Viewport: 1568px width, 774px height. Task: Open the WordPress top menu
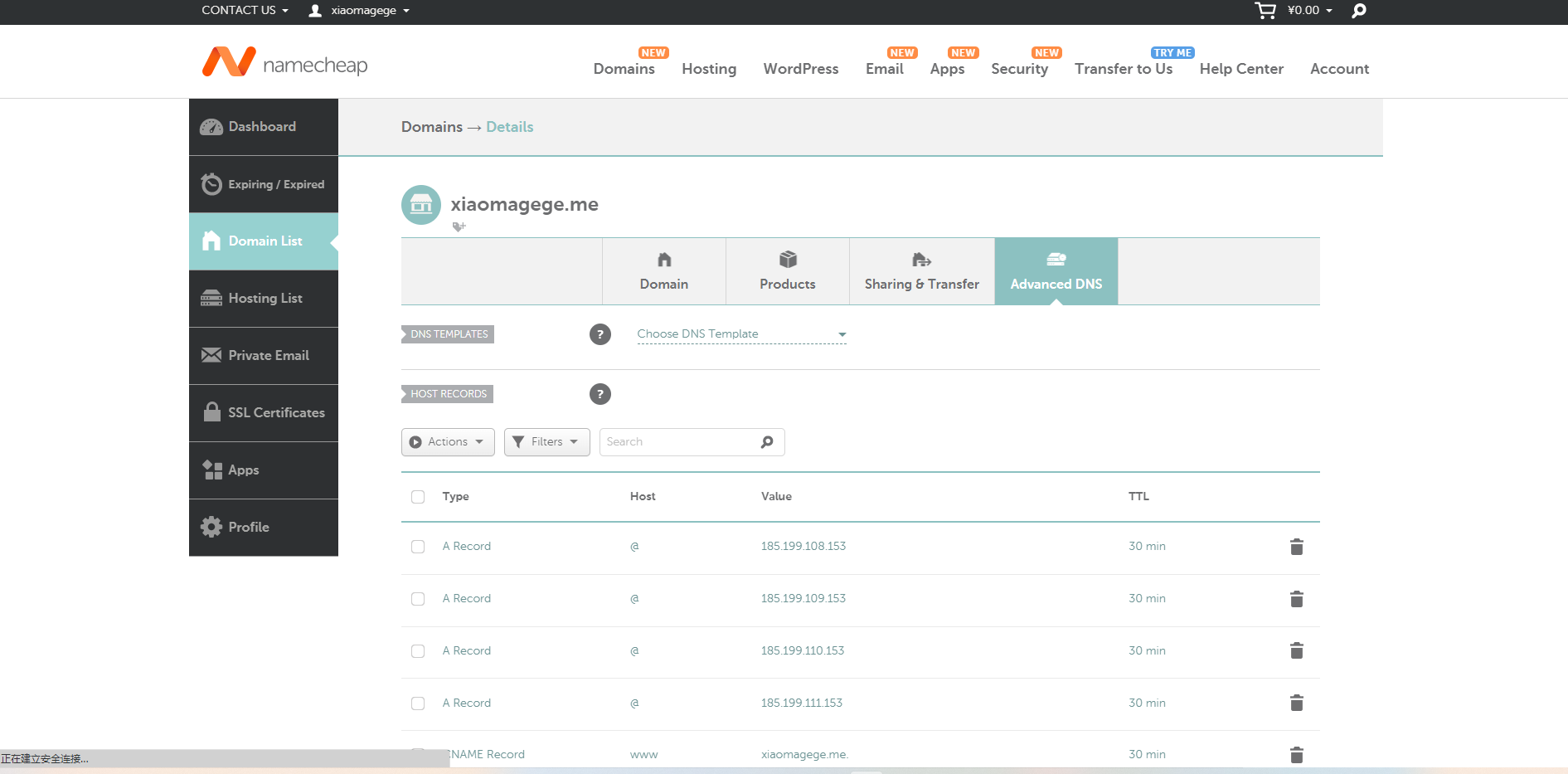[x=801, y=69]
